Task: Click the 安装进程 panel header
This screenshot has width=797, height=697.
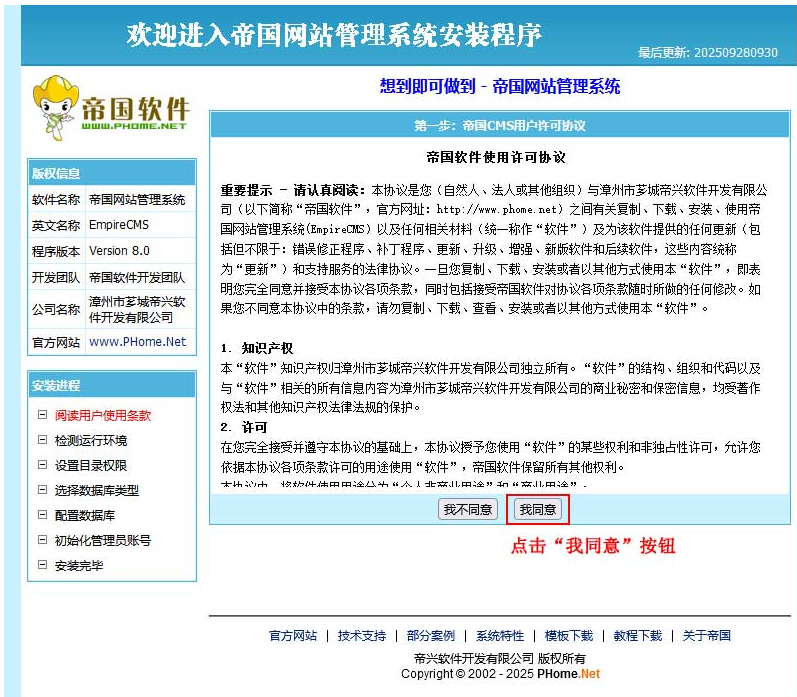Action: tap(111, 385)
